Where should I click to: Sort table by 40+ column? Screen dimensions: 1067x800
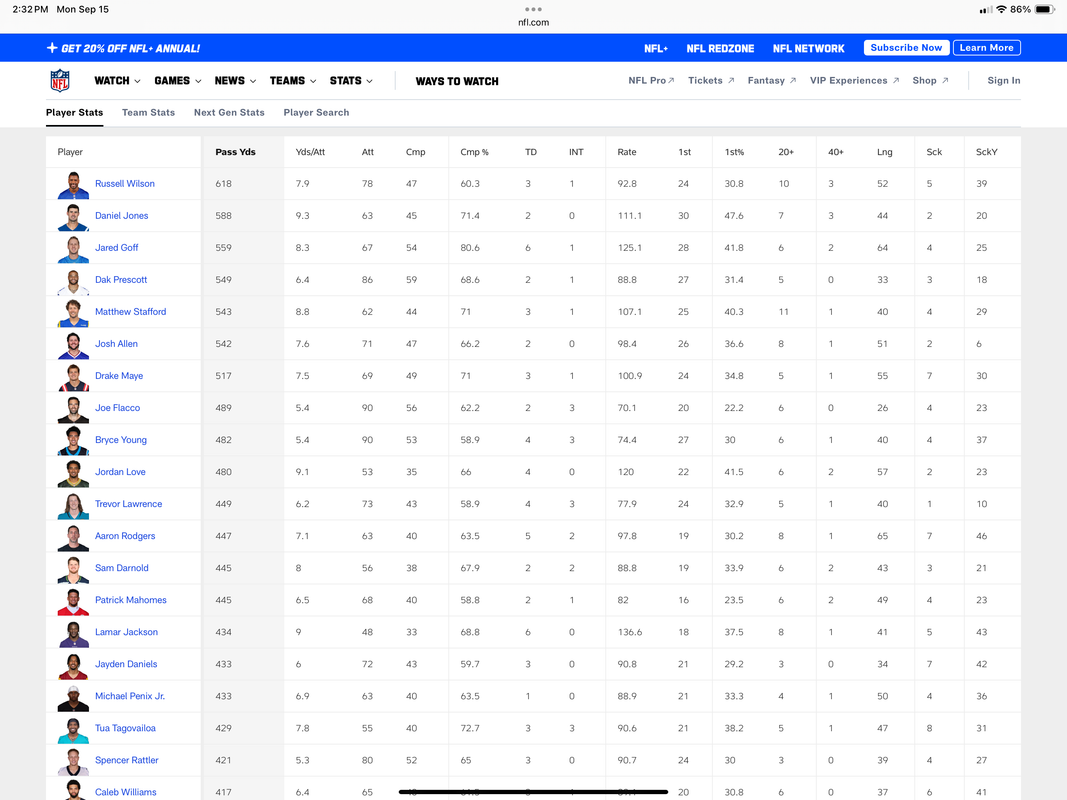836,152
